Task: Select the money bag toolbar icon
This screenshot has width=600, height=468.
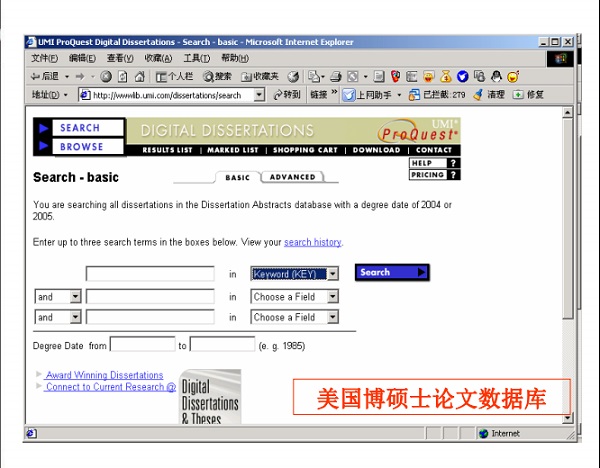Action: (445, 77)
